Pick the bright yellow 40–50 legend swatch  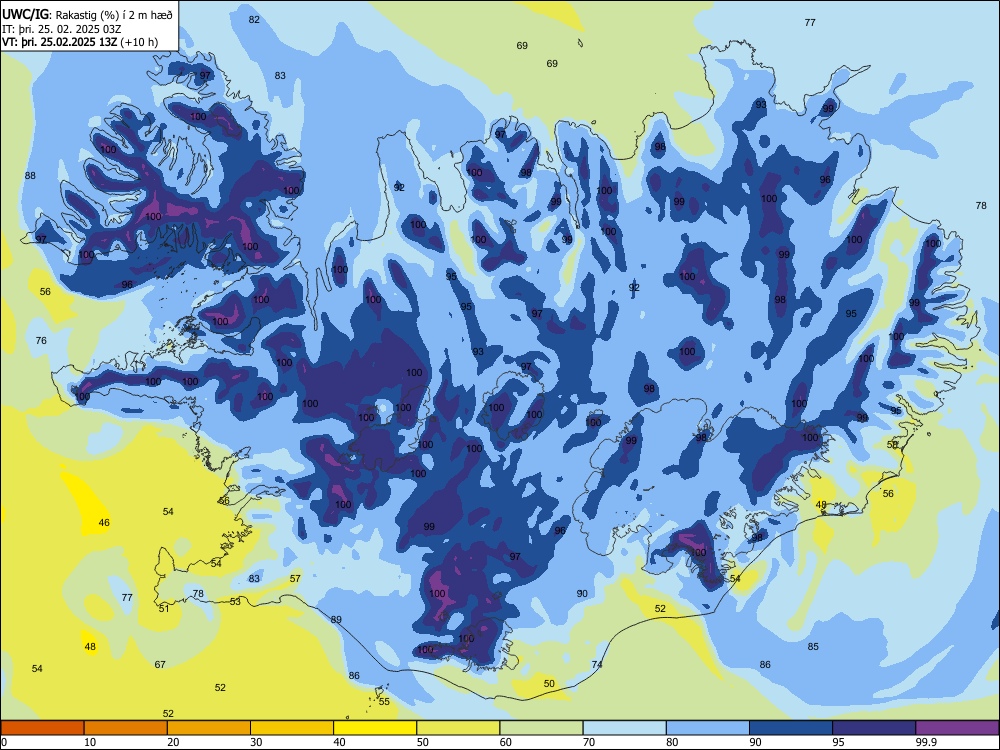coord(375,728)
